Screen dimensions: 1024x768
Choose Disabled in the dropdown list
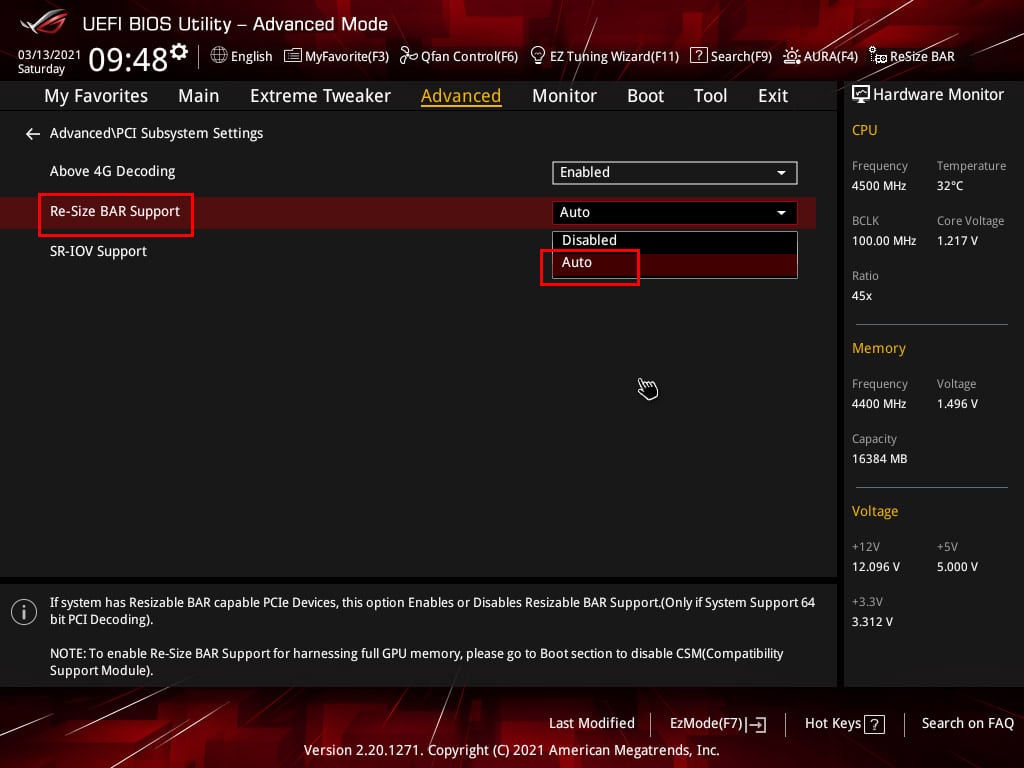(x=675, y=240)
